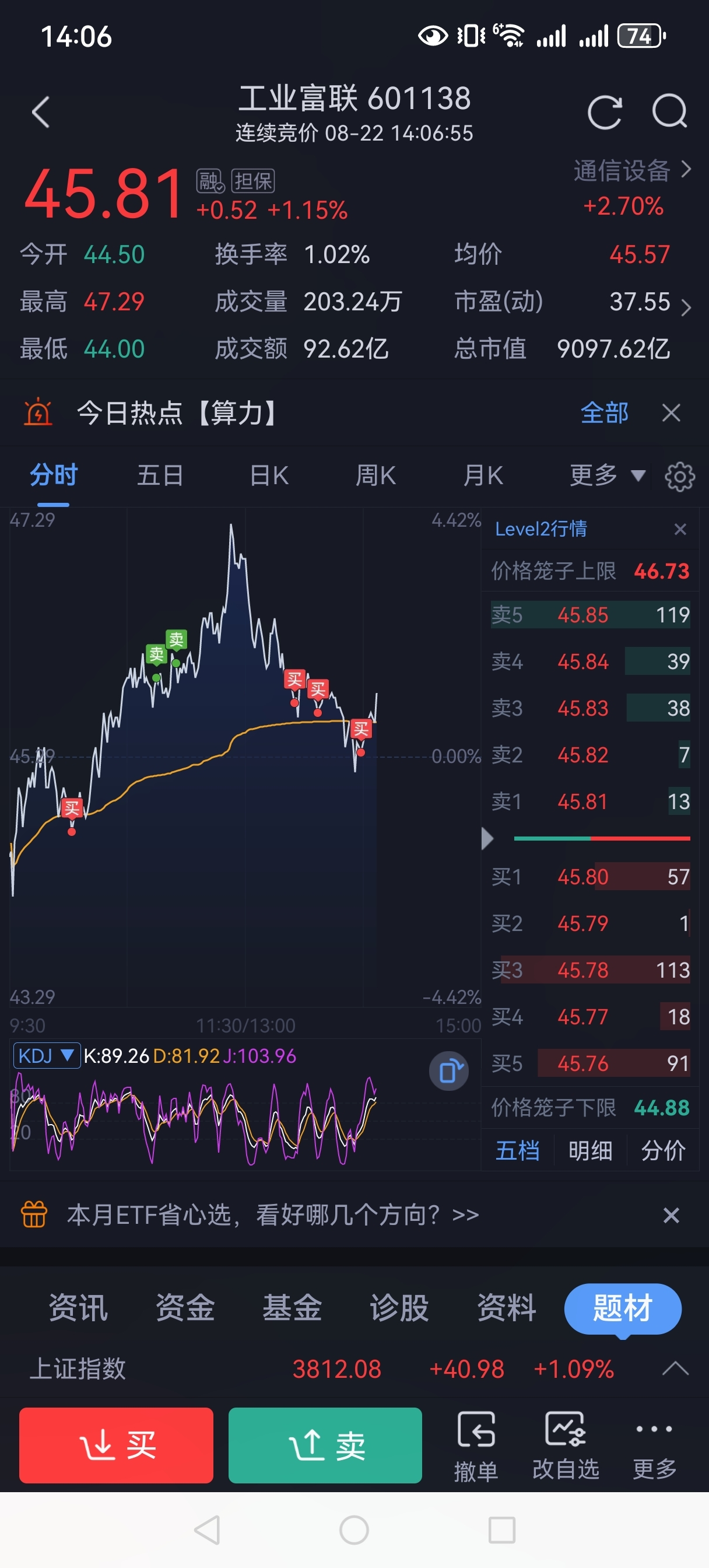Select the 五档 order book tab
The height and width of the screenshot is (1568, 709).
(517, 1150)
